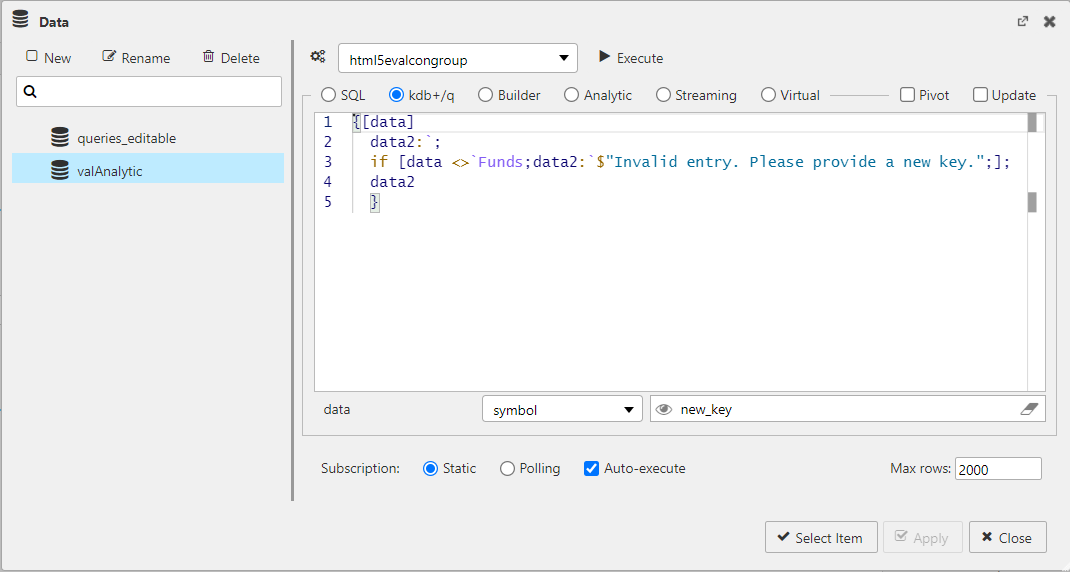
Task: Toggle the eye icon beside new_key
Action: point(664,409)
